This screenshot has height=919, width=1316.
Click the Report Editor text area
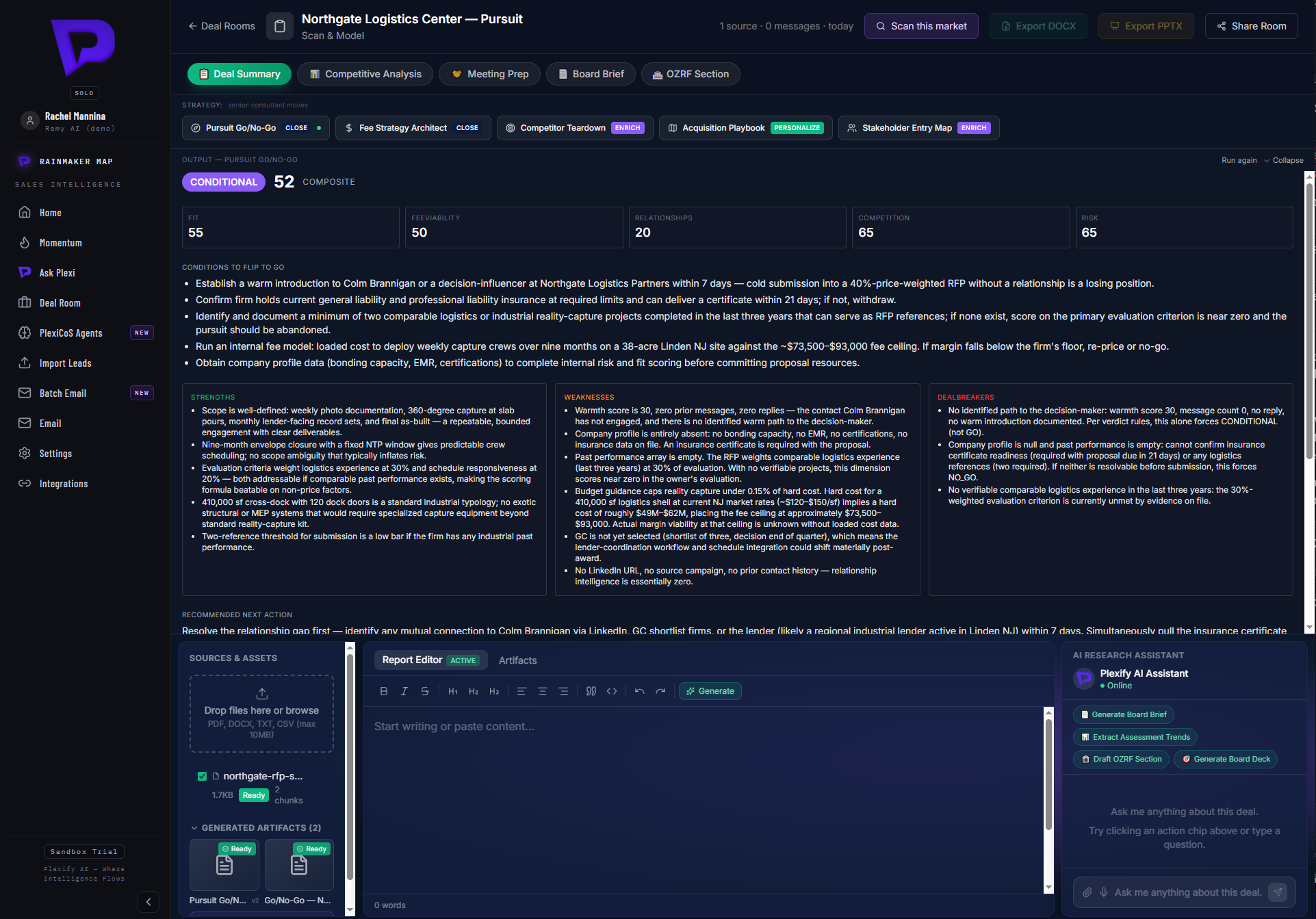[705, 799]
